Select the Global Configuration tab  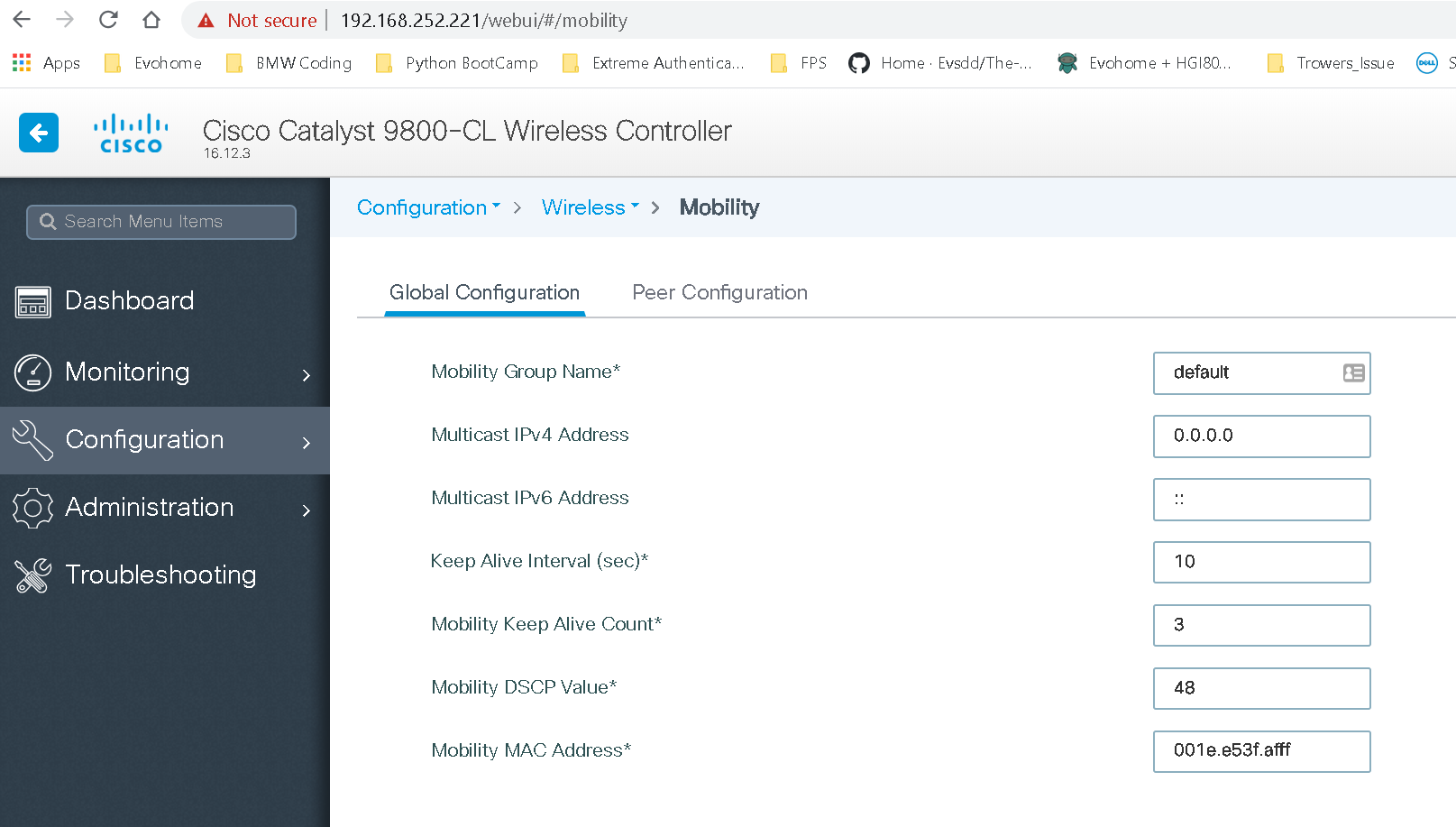(484, 292)
